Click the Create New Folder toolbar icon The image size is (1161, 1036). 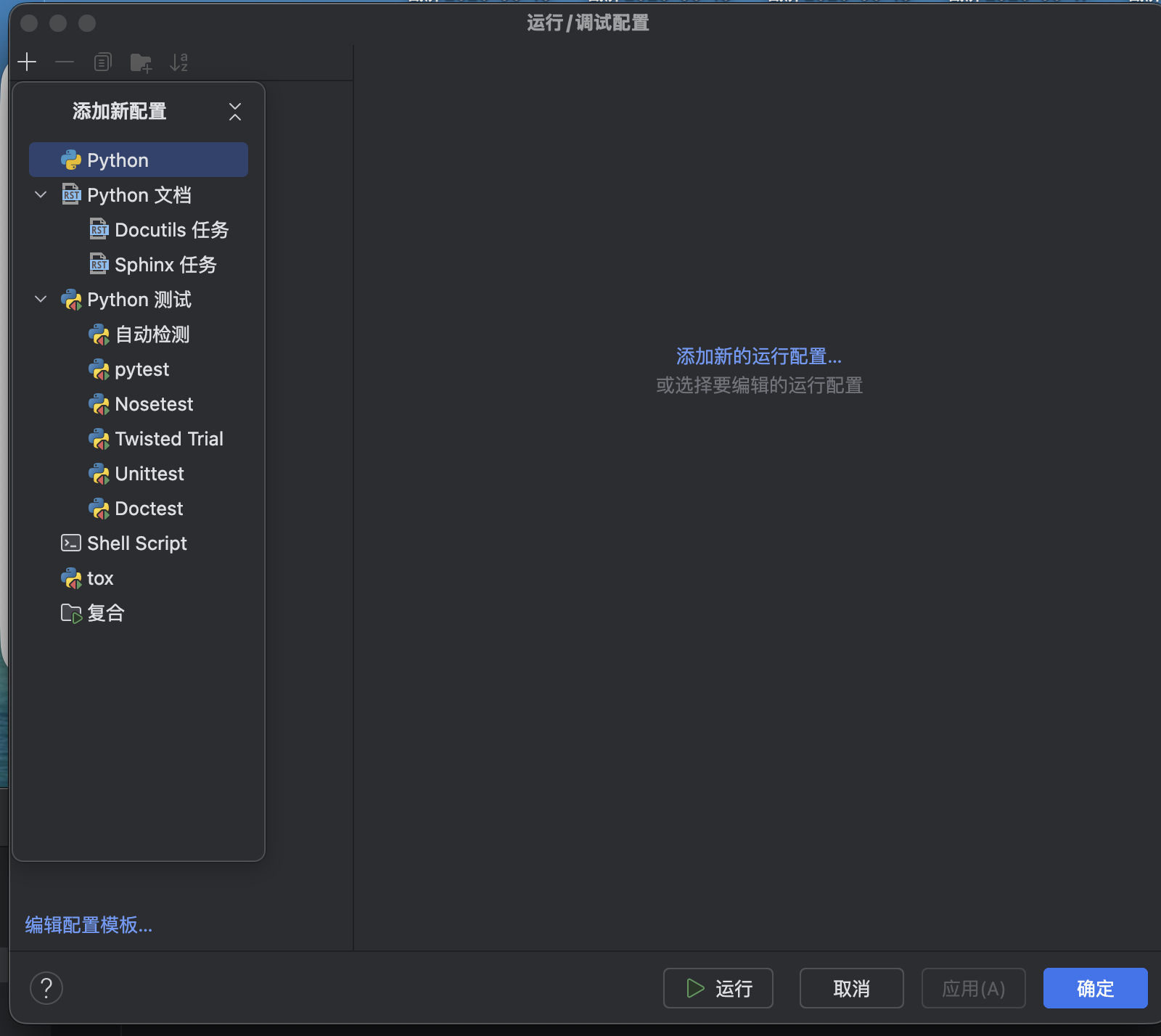coord(141,63)
